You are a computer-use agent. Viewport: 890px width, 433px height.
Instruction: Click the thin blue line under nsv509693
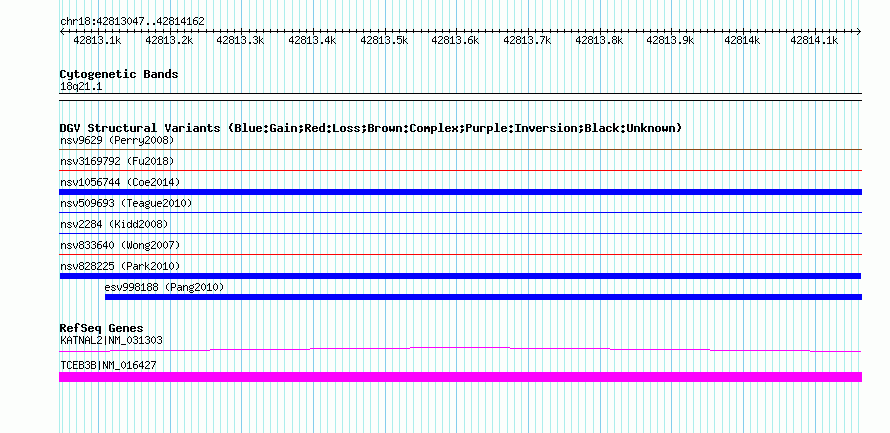point(461,212)
